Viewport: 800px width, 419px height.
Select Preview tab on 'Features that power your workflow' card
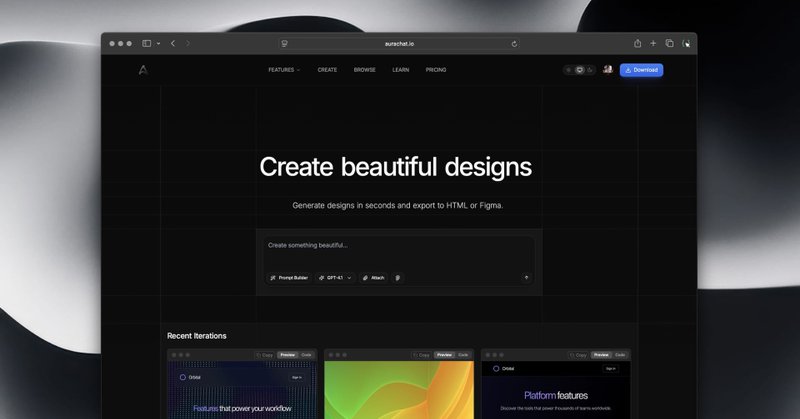(x=288, y=355)
